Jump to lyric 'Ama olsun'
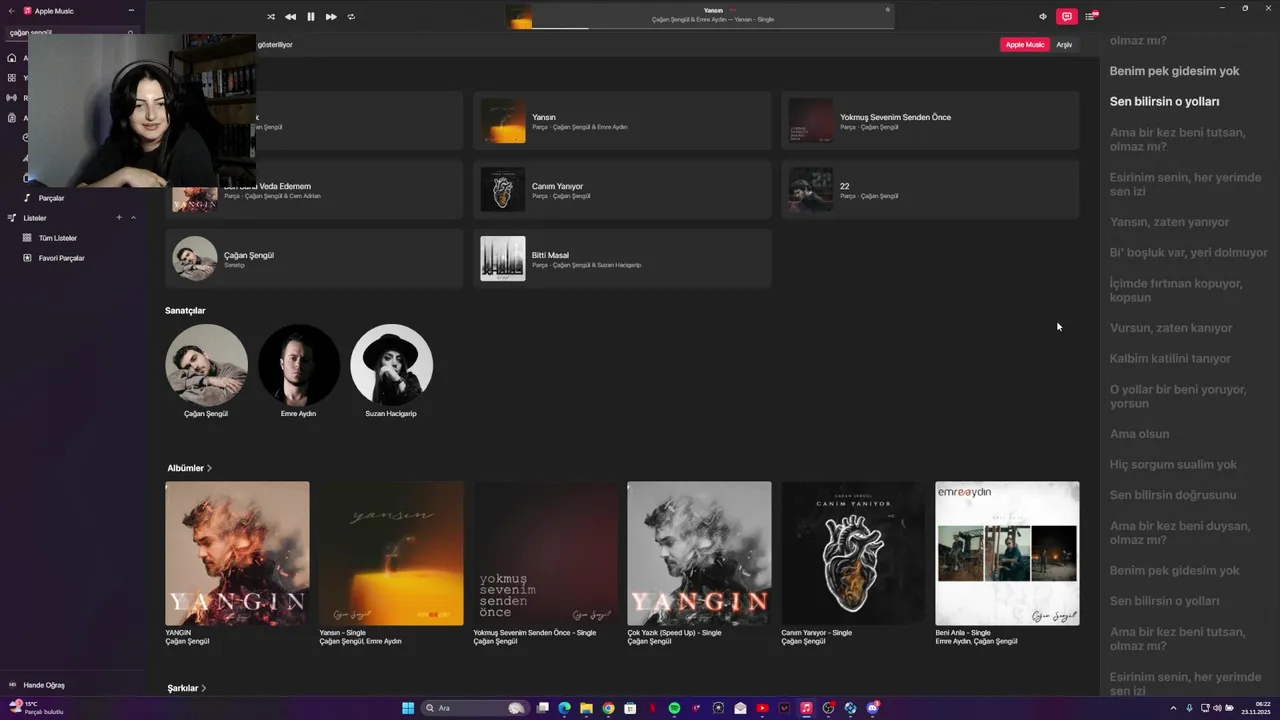 click(1139, 434)
